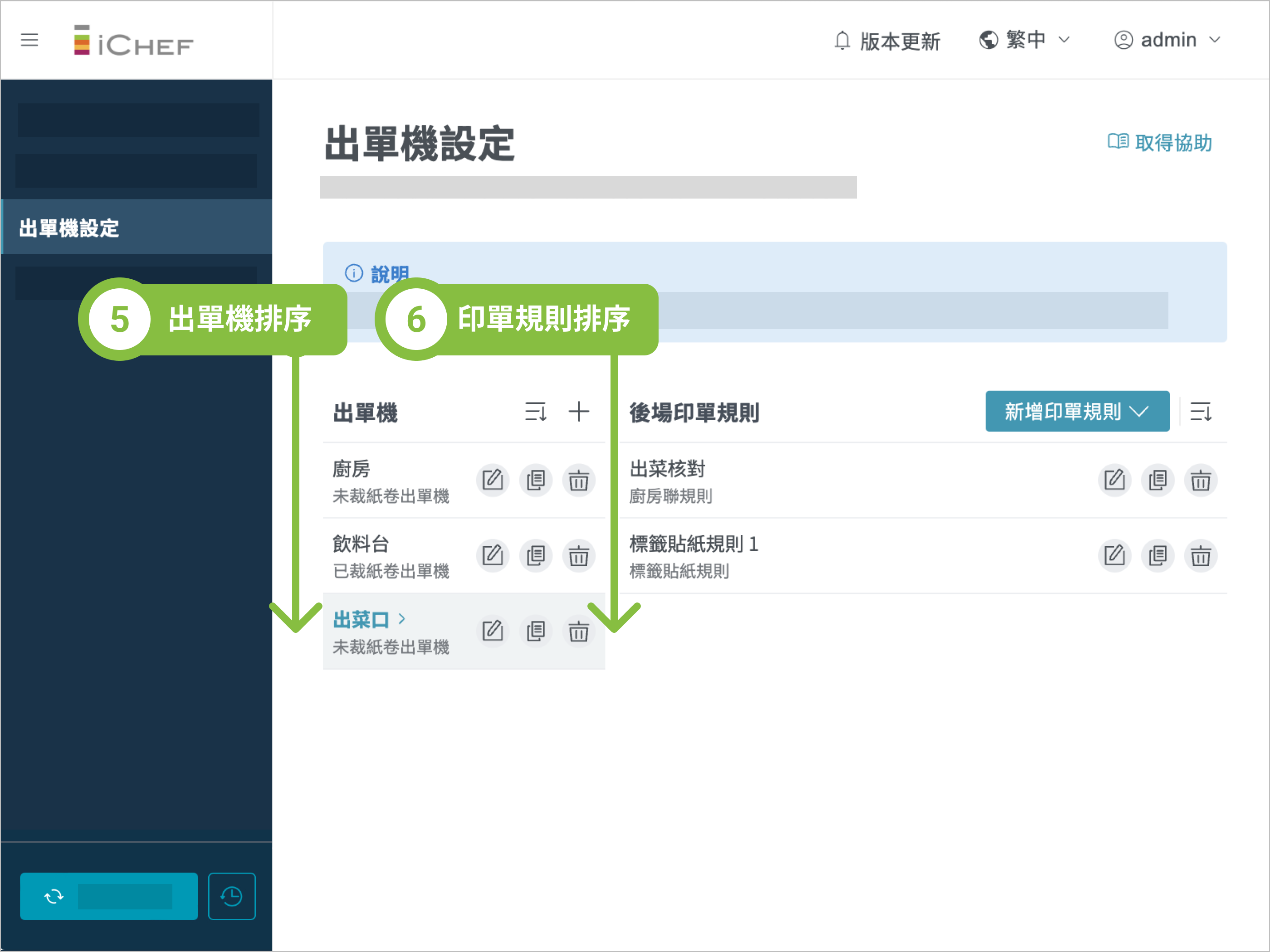Duplicate the 廚房 printer
Screen dimensions: 1270x952
(536, 480)
